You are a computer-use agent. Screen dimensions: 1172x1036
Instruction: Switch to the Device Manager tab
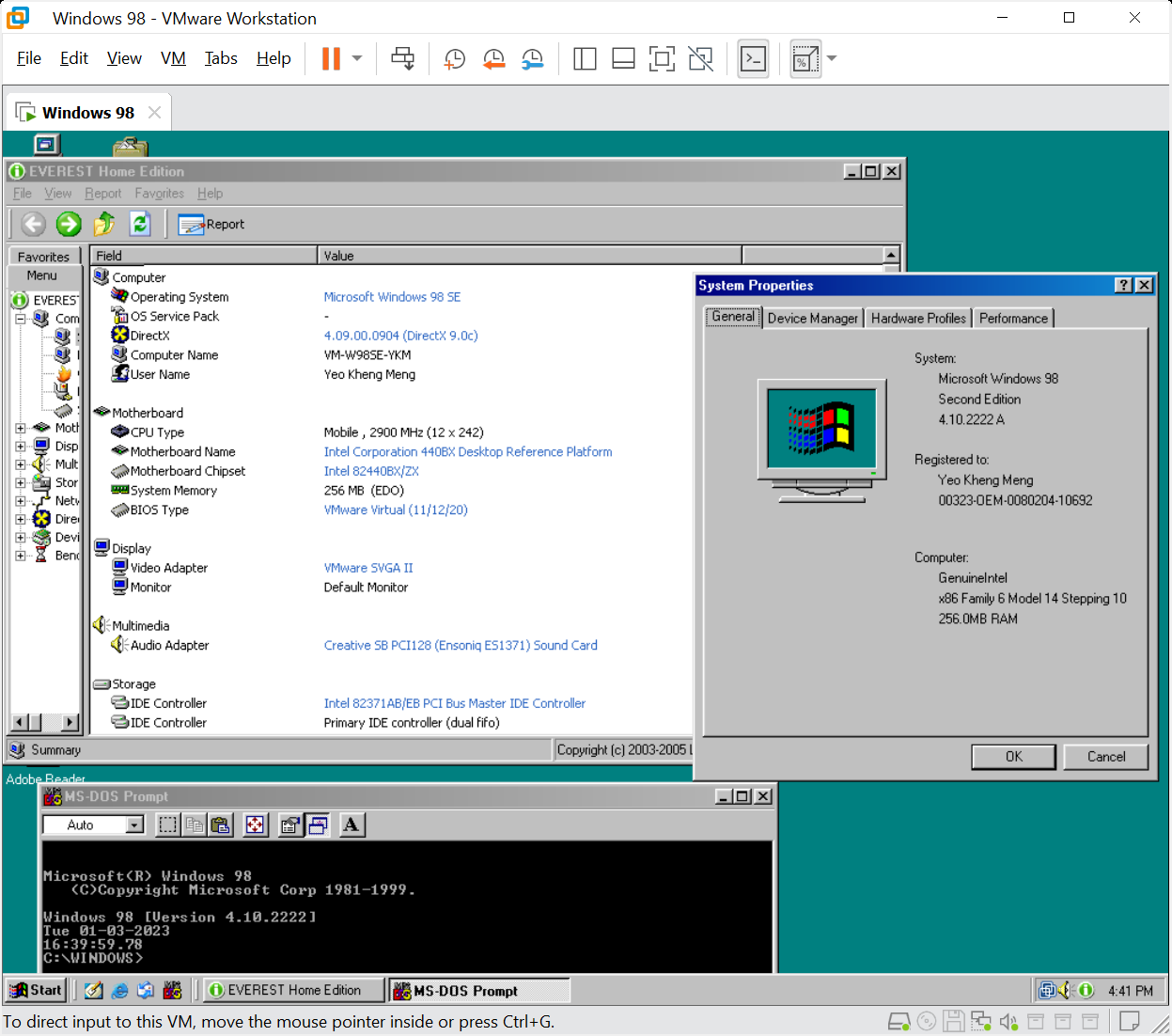812,319
